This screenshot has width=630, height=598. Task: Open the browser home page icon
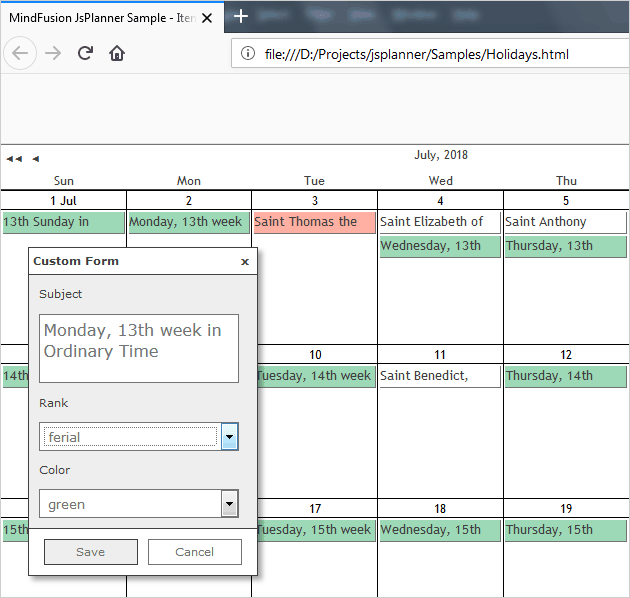tap(117, 53)
